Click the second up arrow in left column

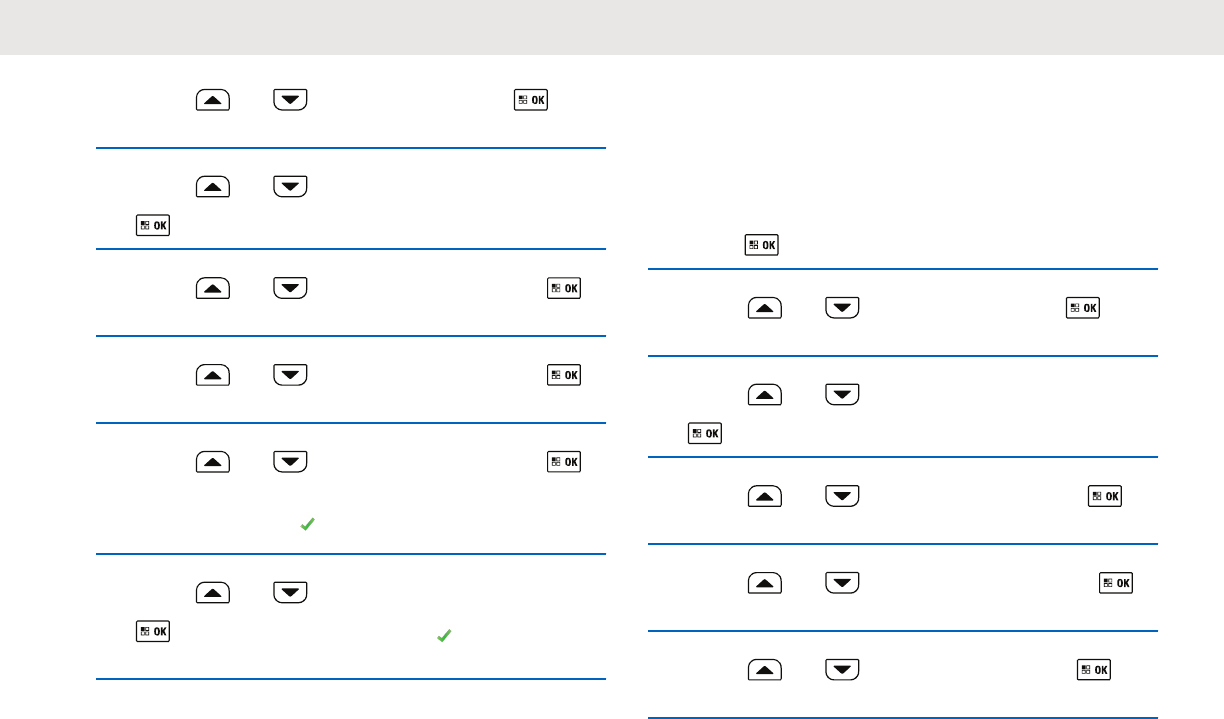tap(213, 187)
